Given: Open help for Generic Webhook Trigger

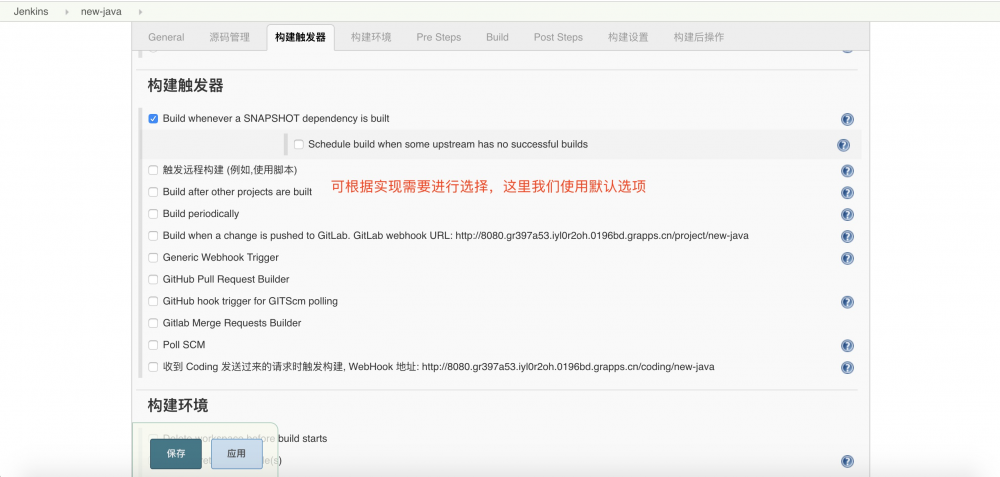Looking at the screenshot, I should coord(847,258).
